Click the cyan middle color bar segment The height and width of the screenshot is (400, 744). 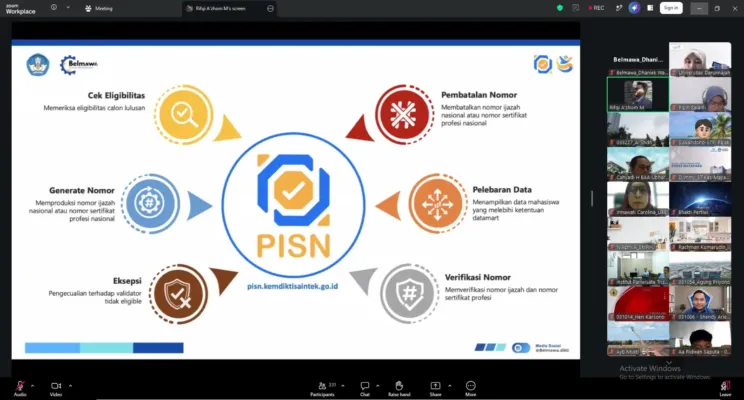[x=106, y=348]
